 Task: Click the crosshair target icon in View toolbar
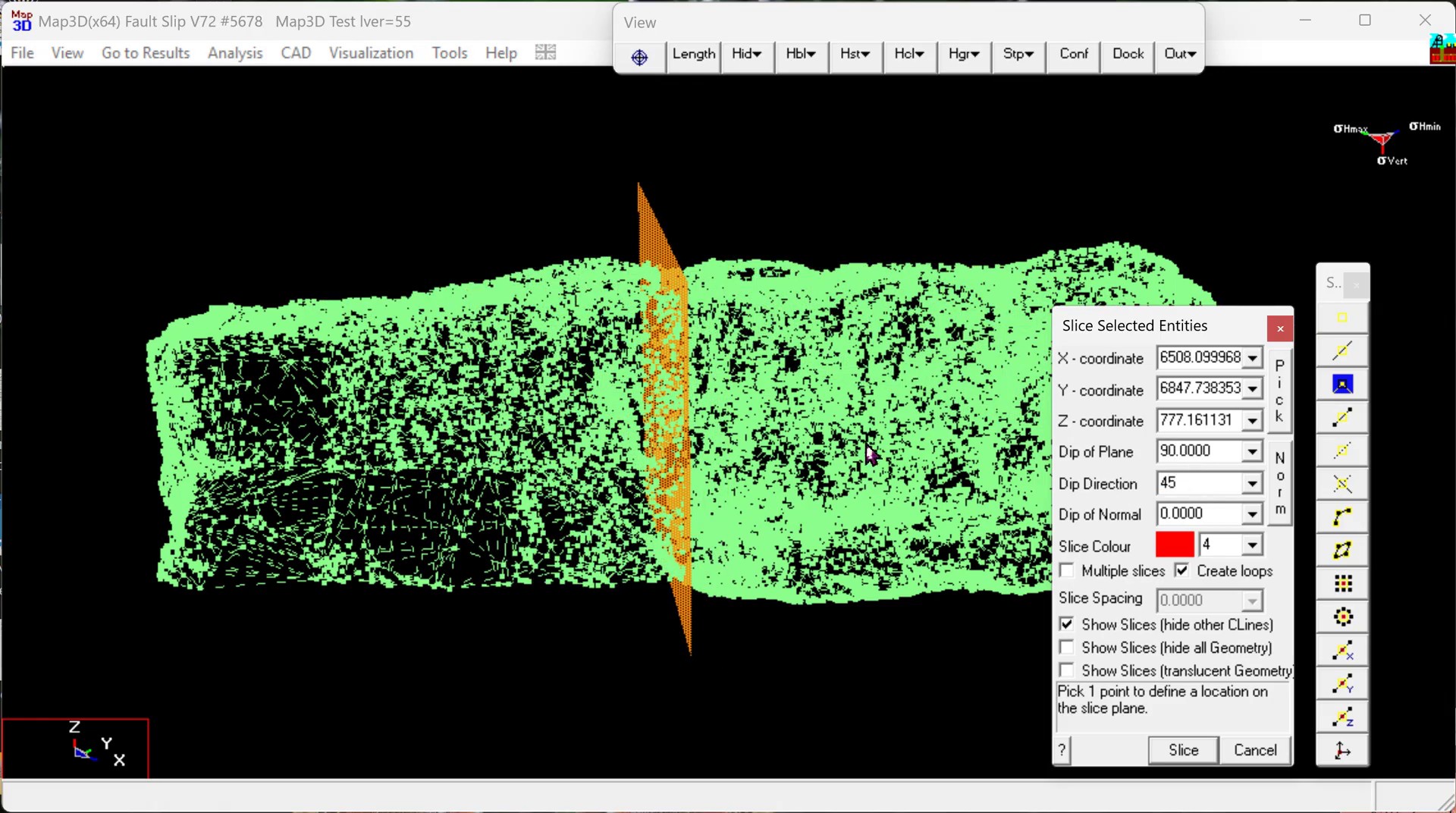[x=639, y=57]
